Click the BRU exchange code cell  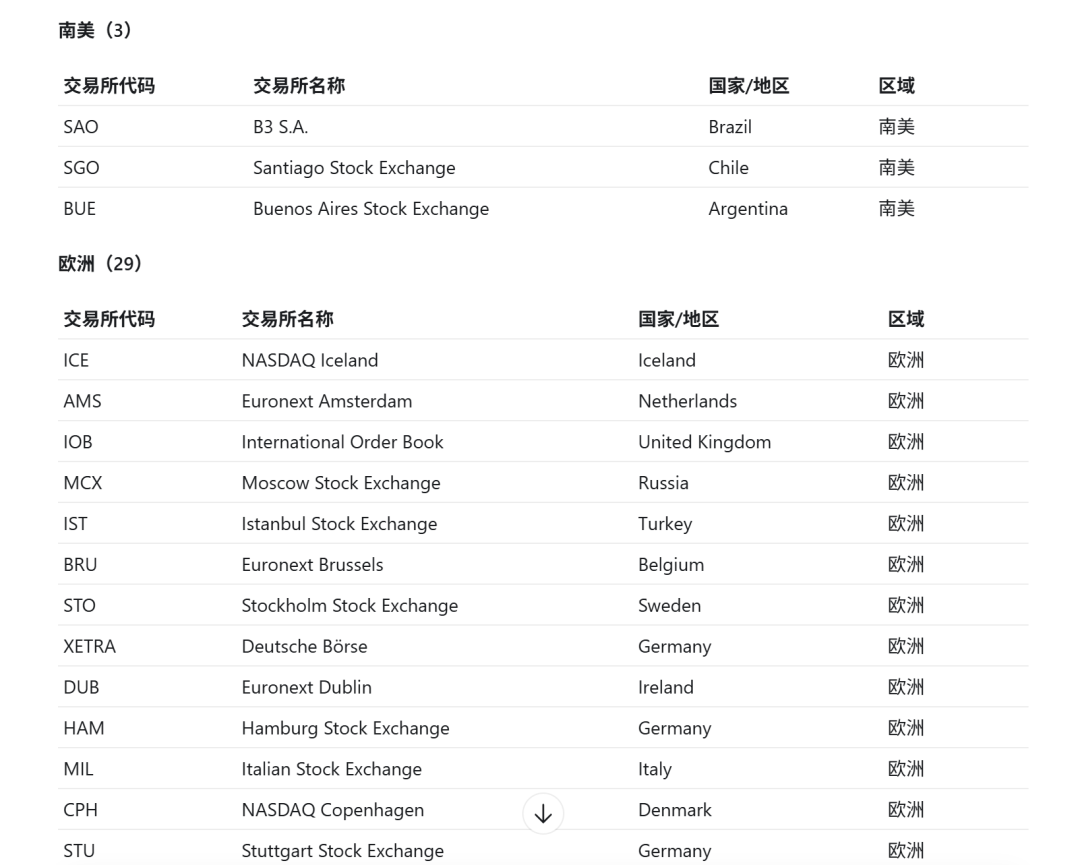pos(80,565)
